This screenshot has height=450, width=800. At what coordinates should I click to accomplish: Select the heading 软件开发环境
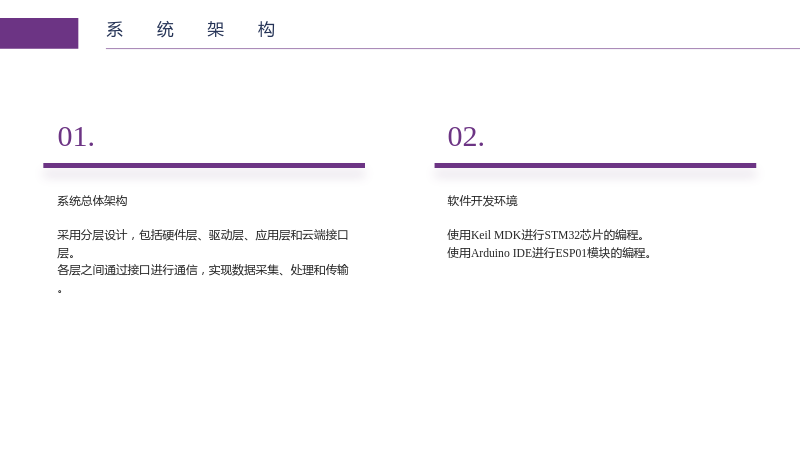pyautogui.click(x=482, y=201)
